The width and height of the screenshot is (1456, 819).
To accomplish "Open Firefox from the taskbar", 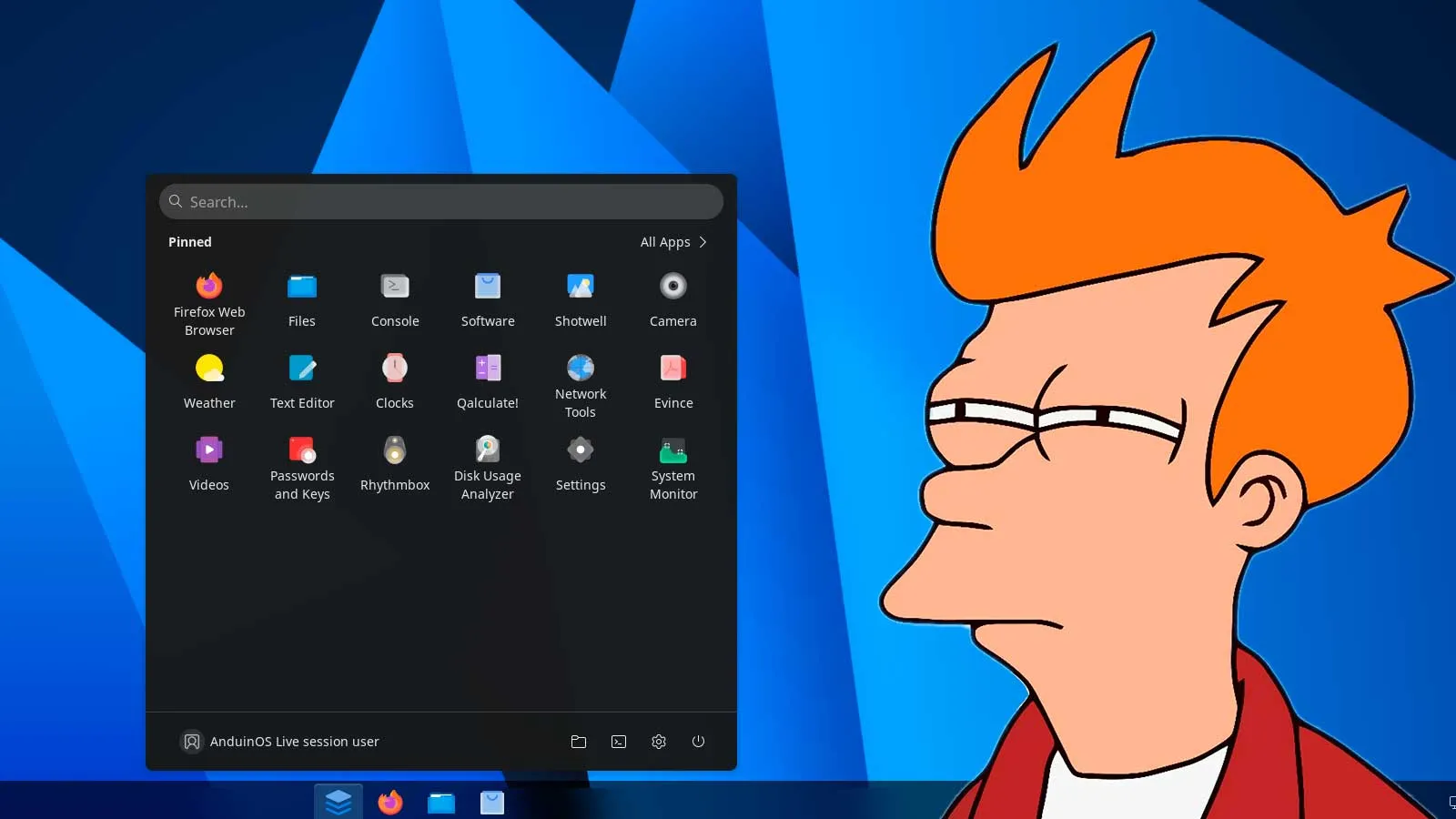I will [390, 802].
